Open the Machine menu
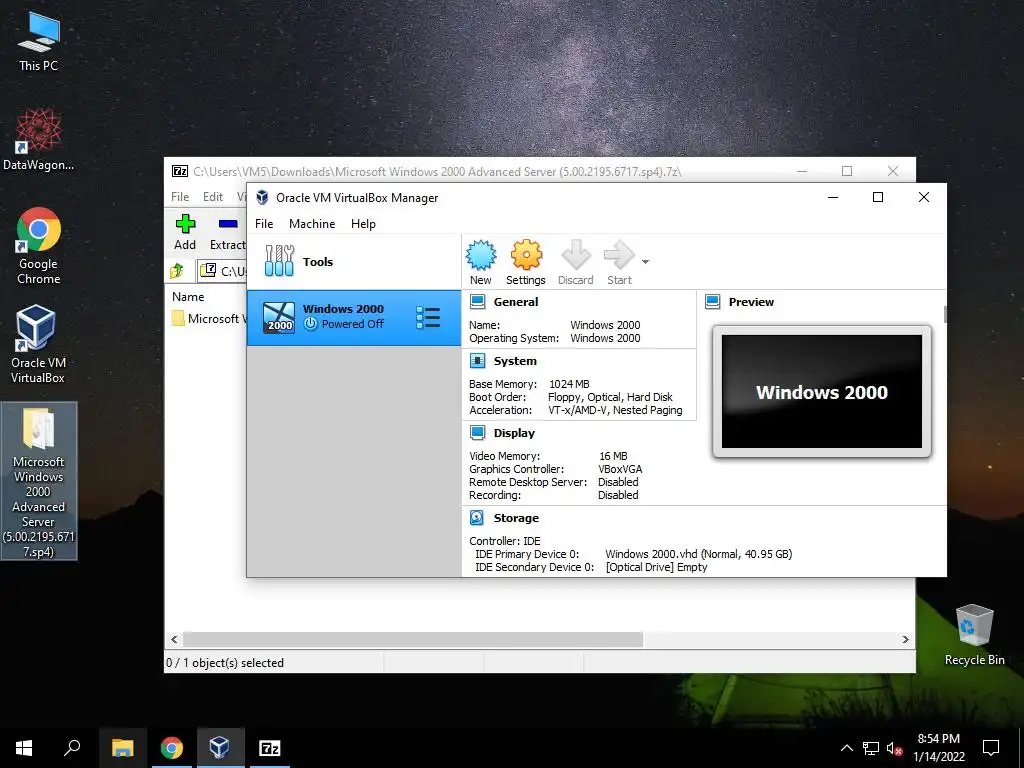Screen dimensions: 1024x768 (x=312, y=223)
